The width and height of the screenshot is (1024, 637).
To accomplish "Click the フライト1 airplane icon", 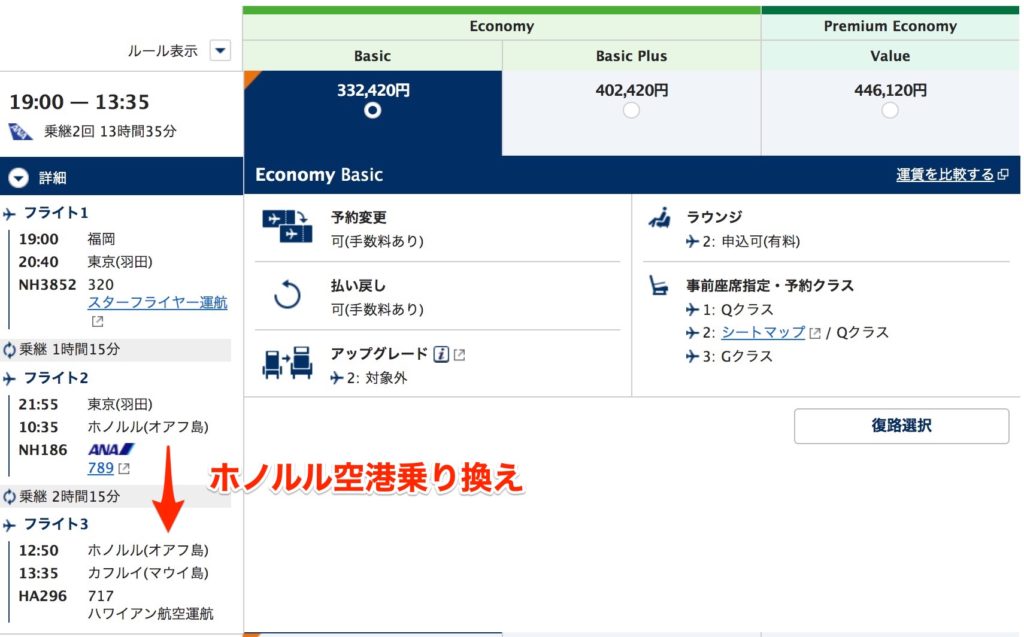I will 9,214.
